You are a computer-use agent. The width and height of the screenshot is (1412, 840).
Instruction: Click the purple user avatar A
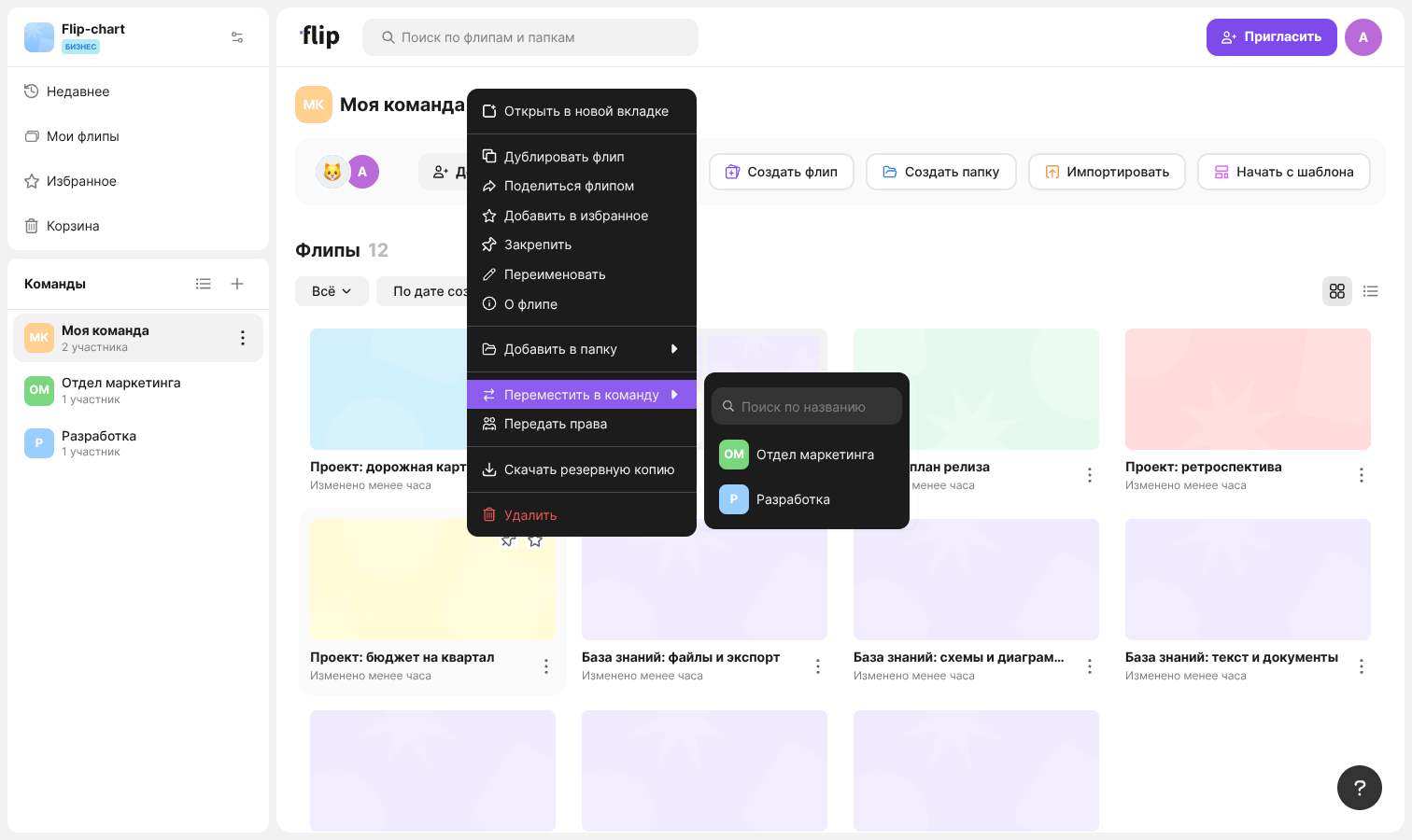coord(1363,37)
